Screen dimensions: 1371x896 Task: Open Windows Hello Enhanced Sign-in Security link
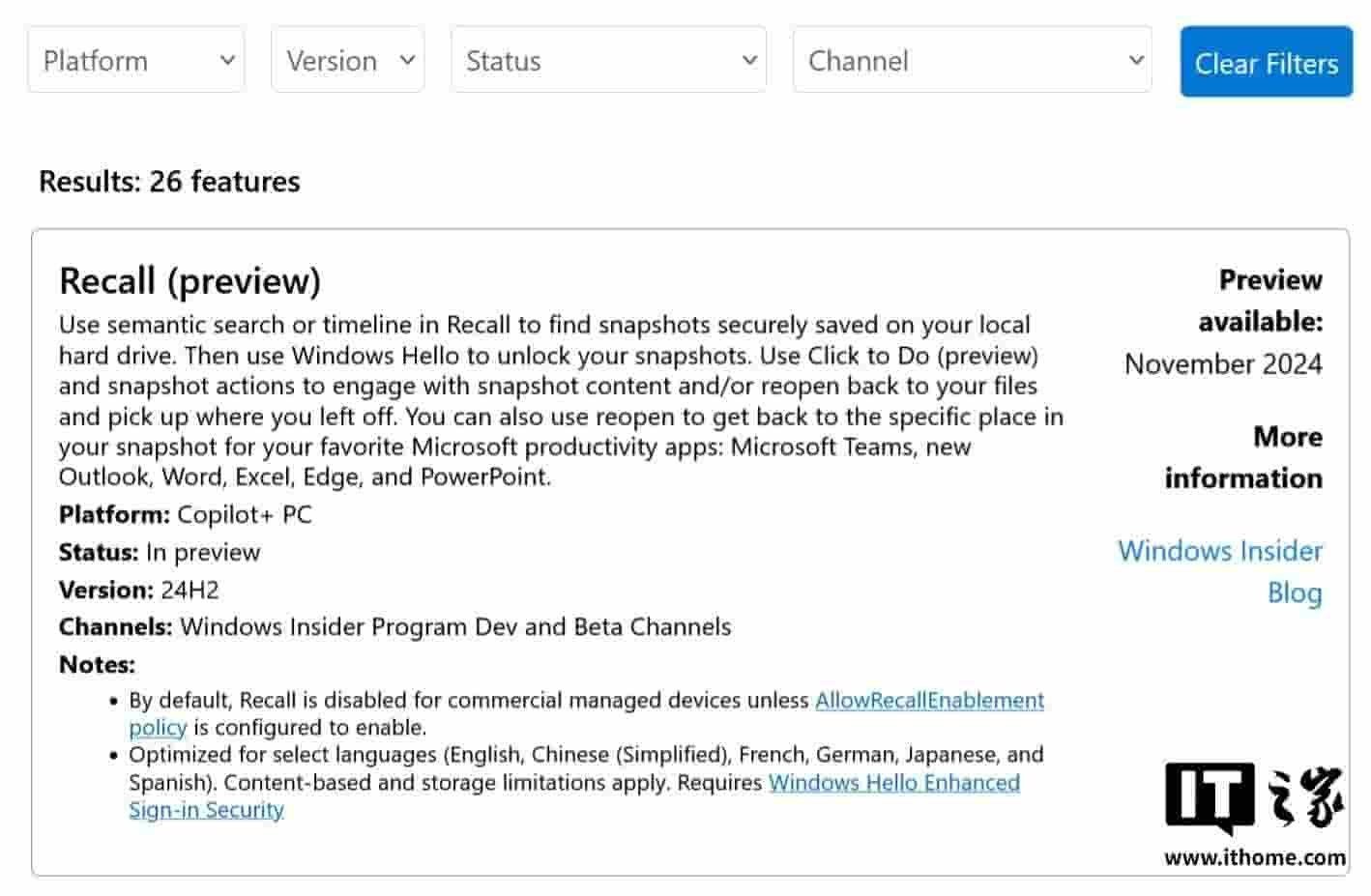coord(893,783)
